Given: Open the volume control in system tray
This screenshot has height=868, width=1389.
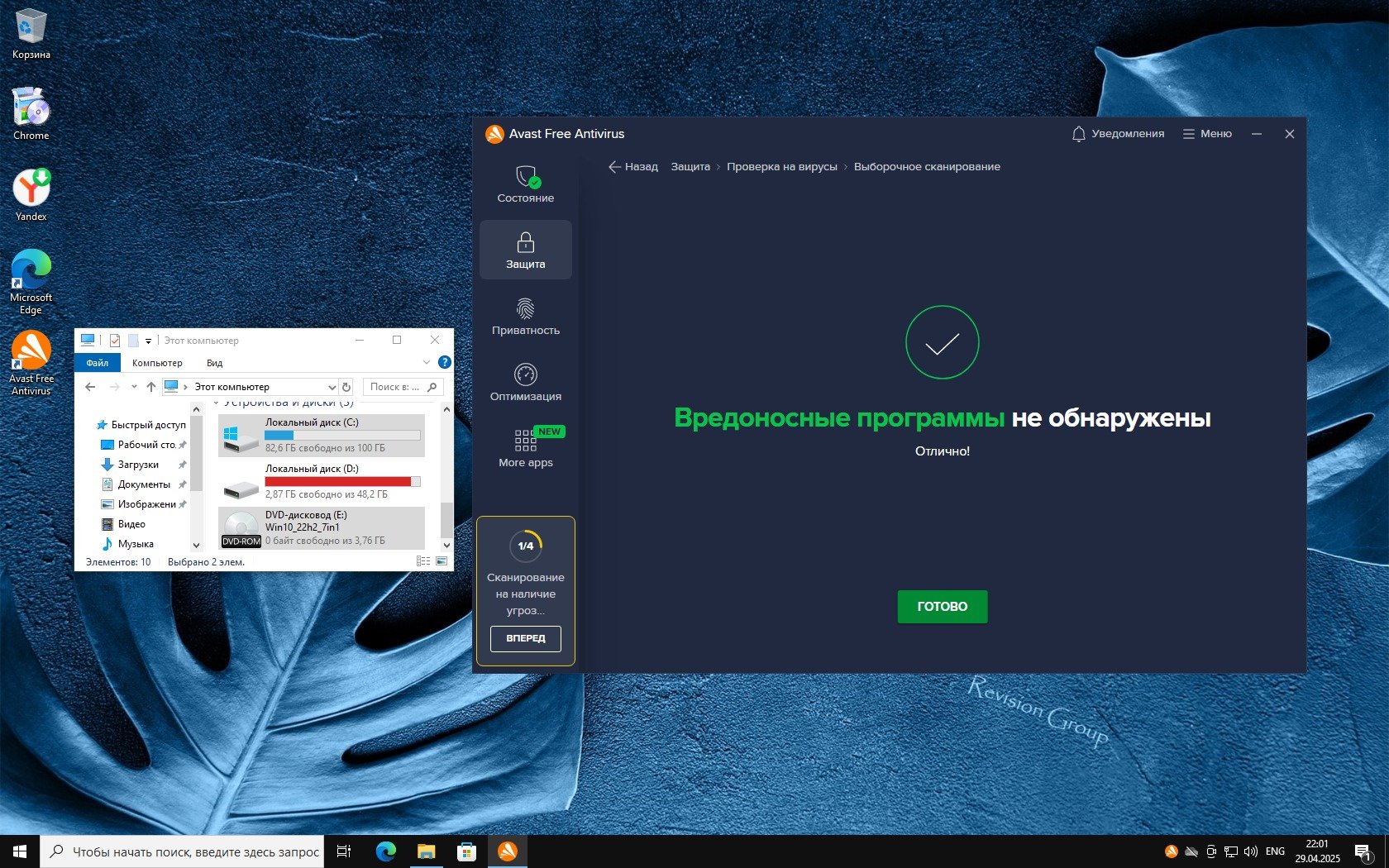Looking at the screenshot, I should 1250,851.
